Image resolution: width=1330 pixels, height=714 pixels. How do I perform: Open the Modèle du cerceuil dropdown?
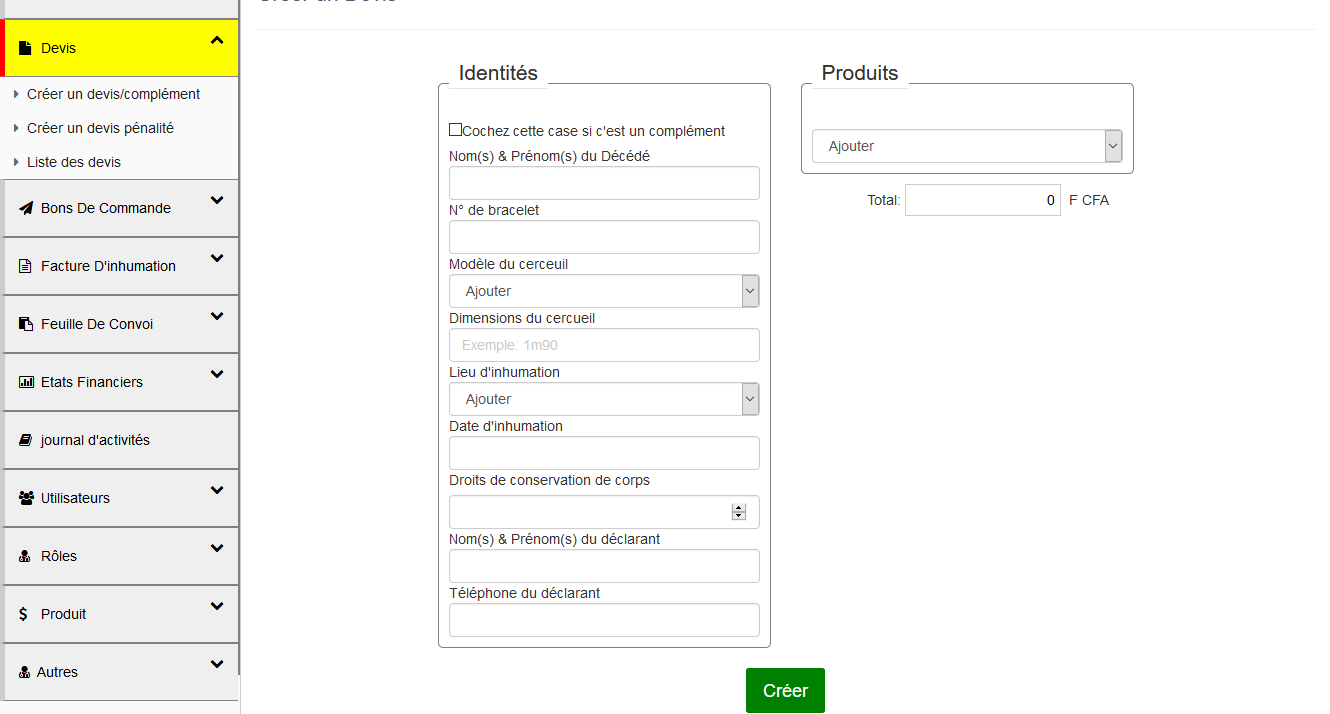(x=604, y=291)
